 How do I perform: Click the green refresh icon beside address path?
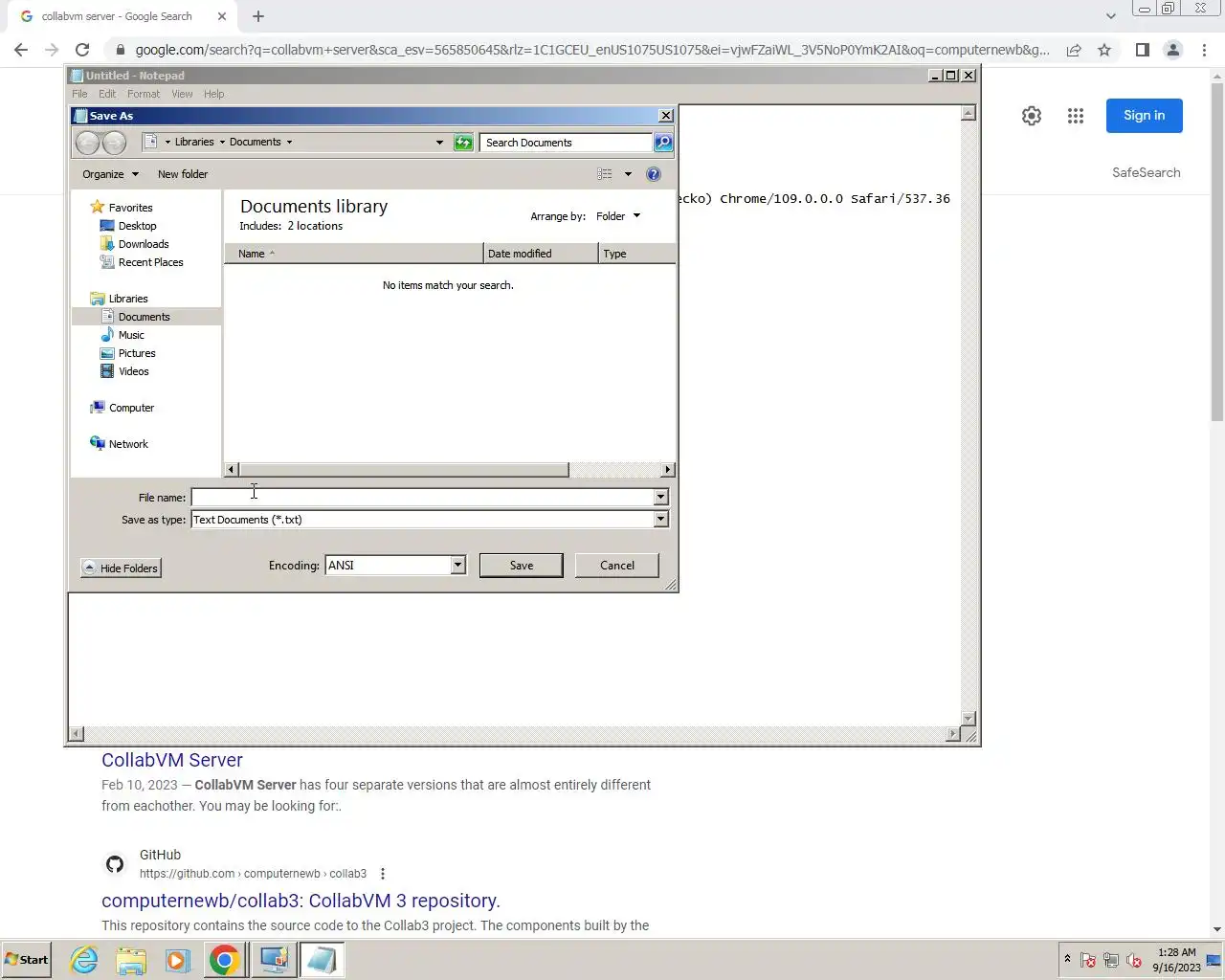click(x=463, y=143)
